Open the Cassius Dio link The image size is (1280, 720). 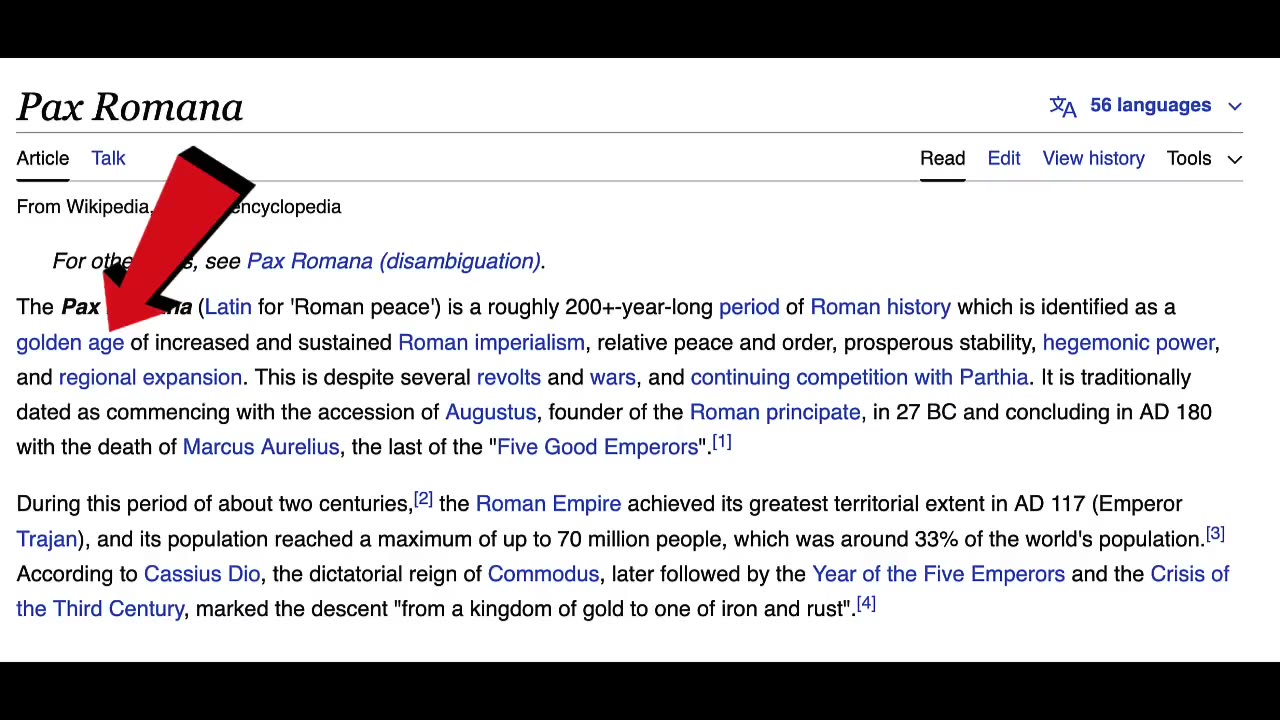click(201, 574)
